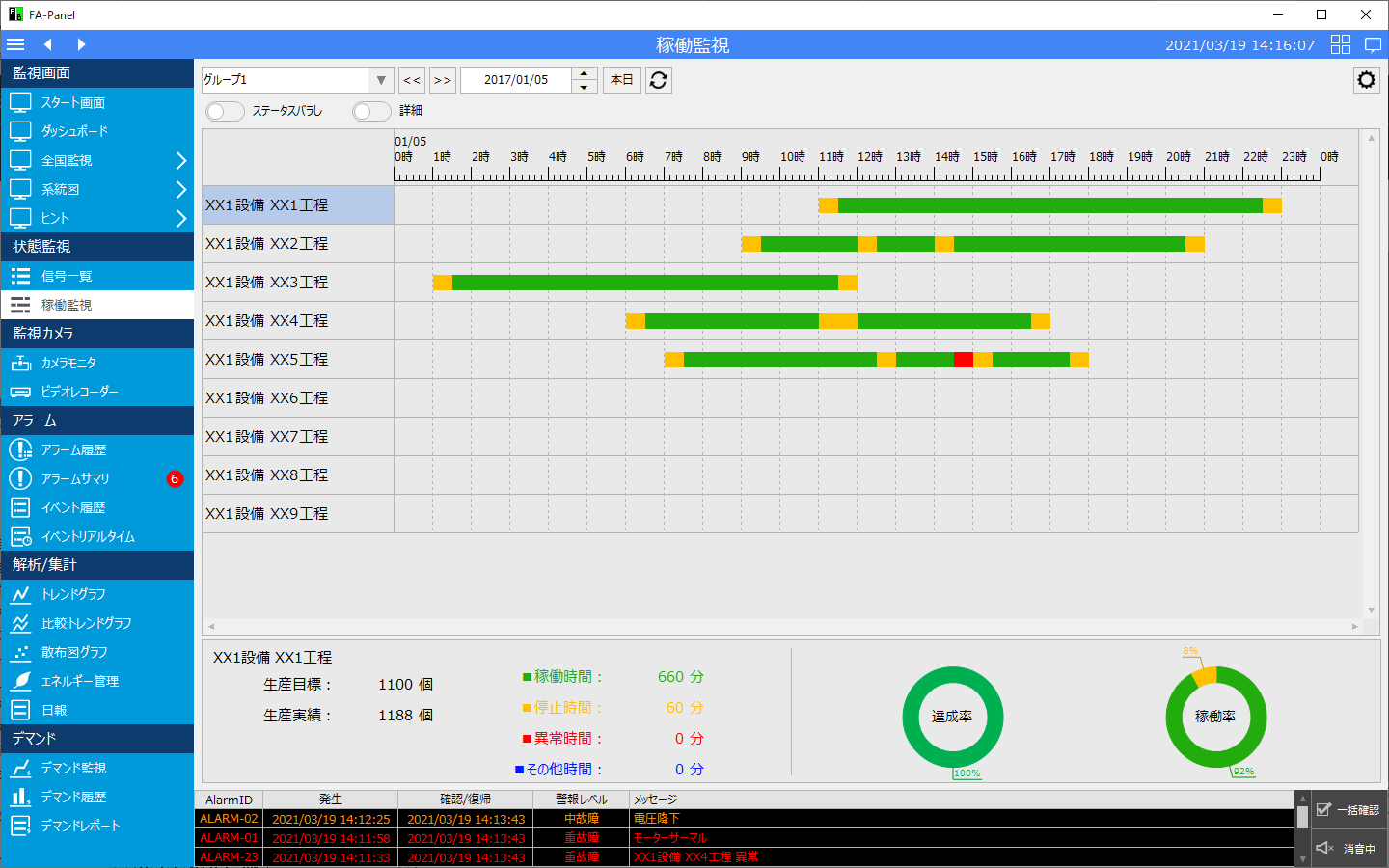The width and height of the screenshot is (1389, 868).
Task: Click the エネルギー管理 leaf icon
Action: 20,681
